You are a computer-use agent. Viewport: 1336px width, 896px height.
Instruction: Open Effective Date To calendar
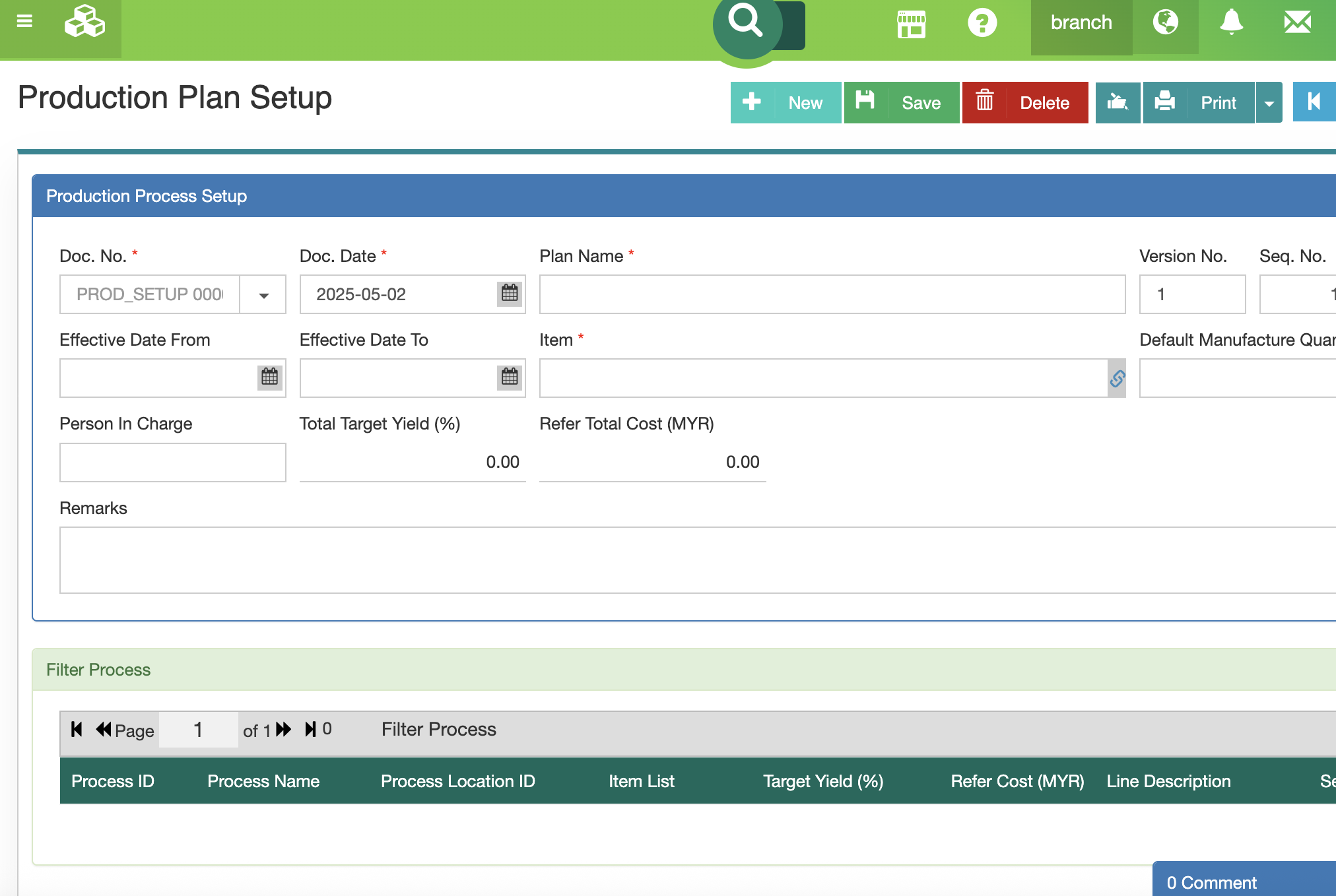tap(510, 377)
